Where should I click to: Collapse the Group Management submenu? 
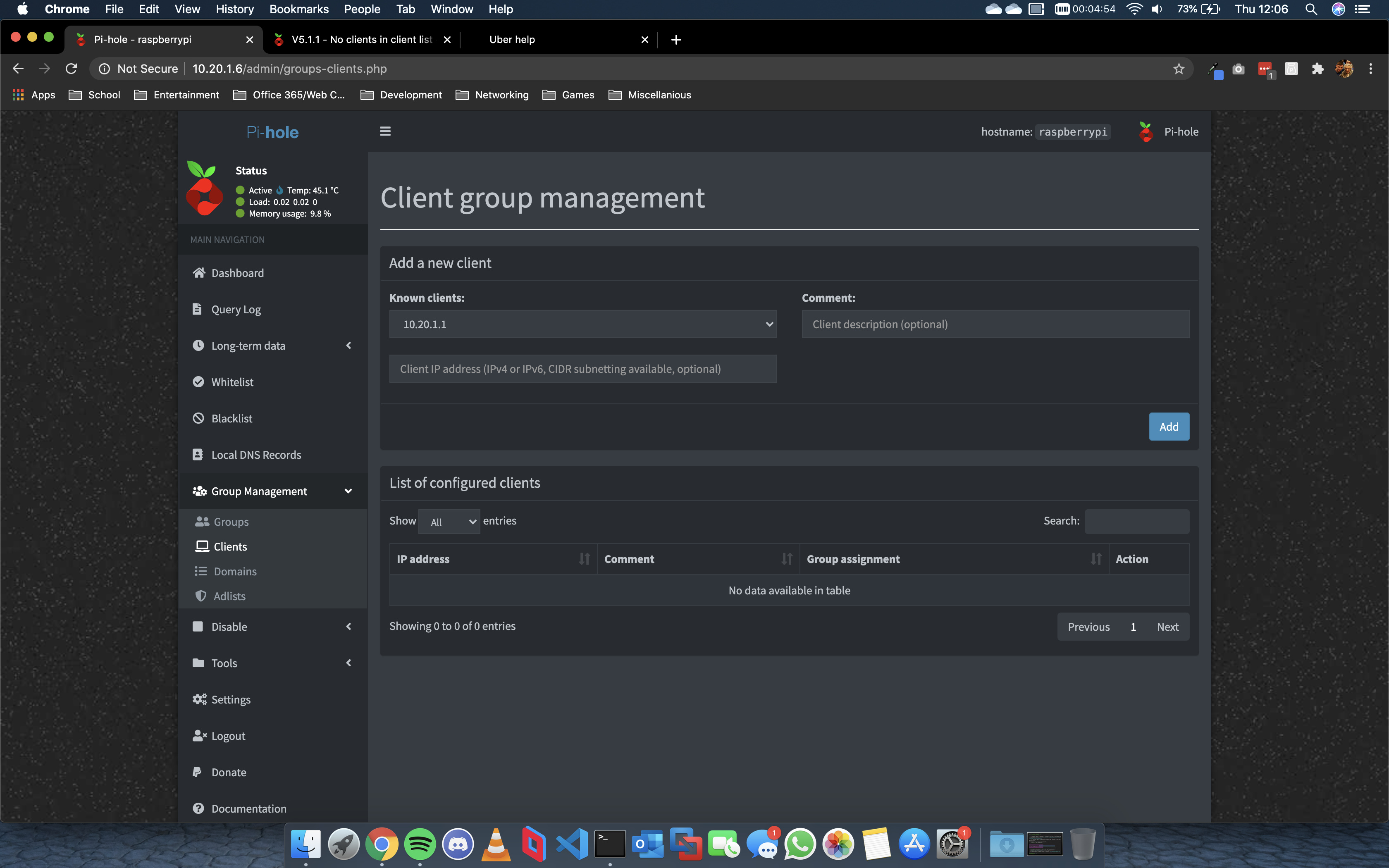348,491
